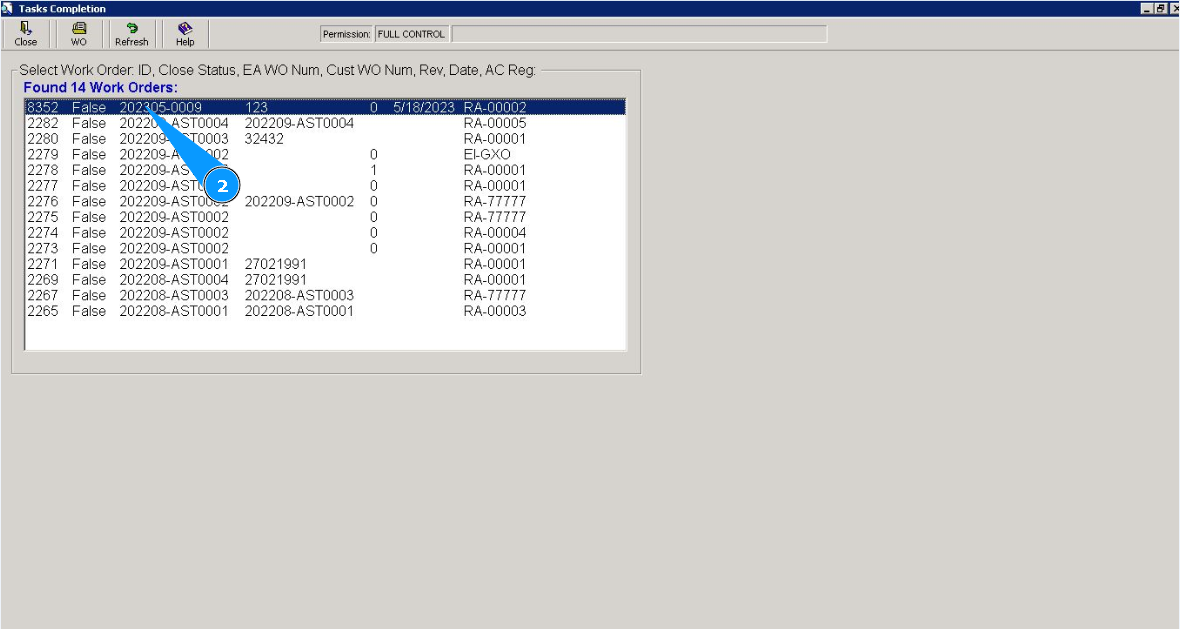Click the Close toolbar icon

(26, 34)
